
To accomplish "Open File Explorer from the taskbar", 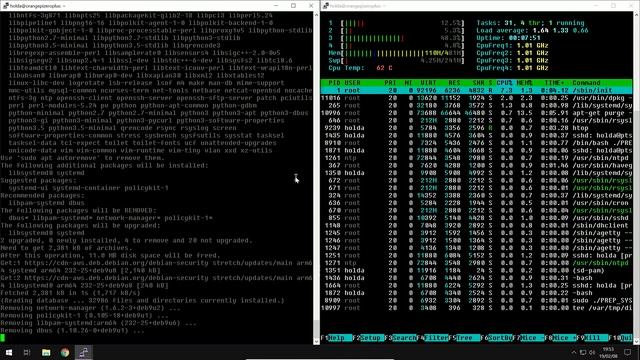I will (x=46, y=352).
